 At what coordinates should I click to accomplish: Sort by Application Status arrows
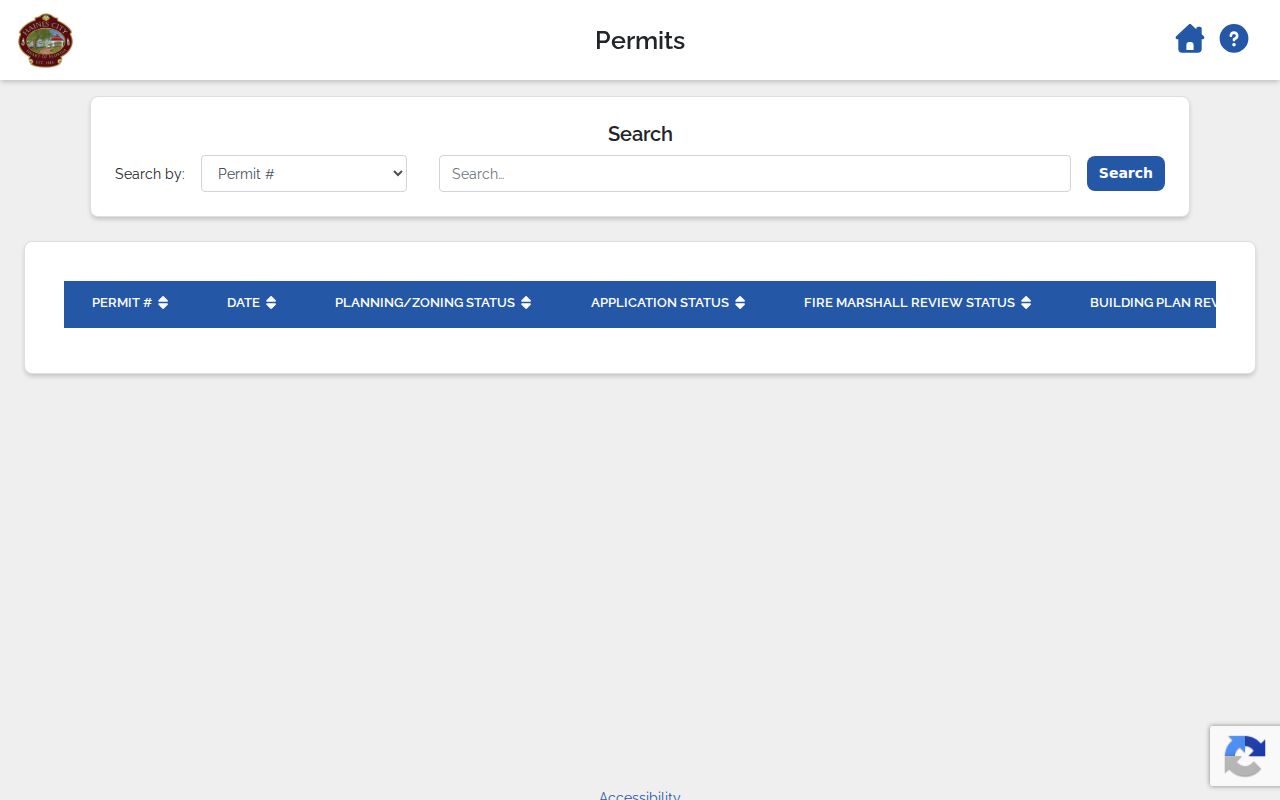coord(740,303)
